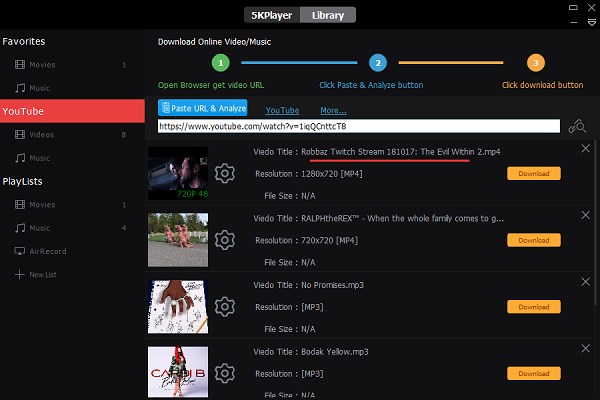Open settings gear for Bodak Yellow.mp3
This screenshot has height=400, width=600.
(x=225, y=373)
